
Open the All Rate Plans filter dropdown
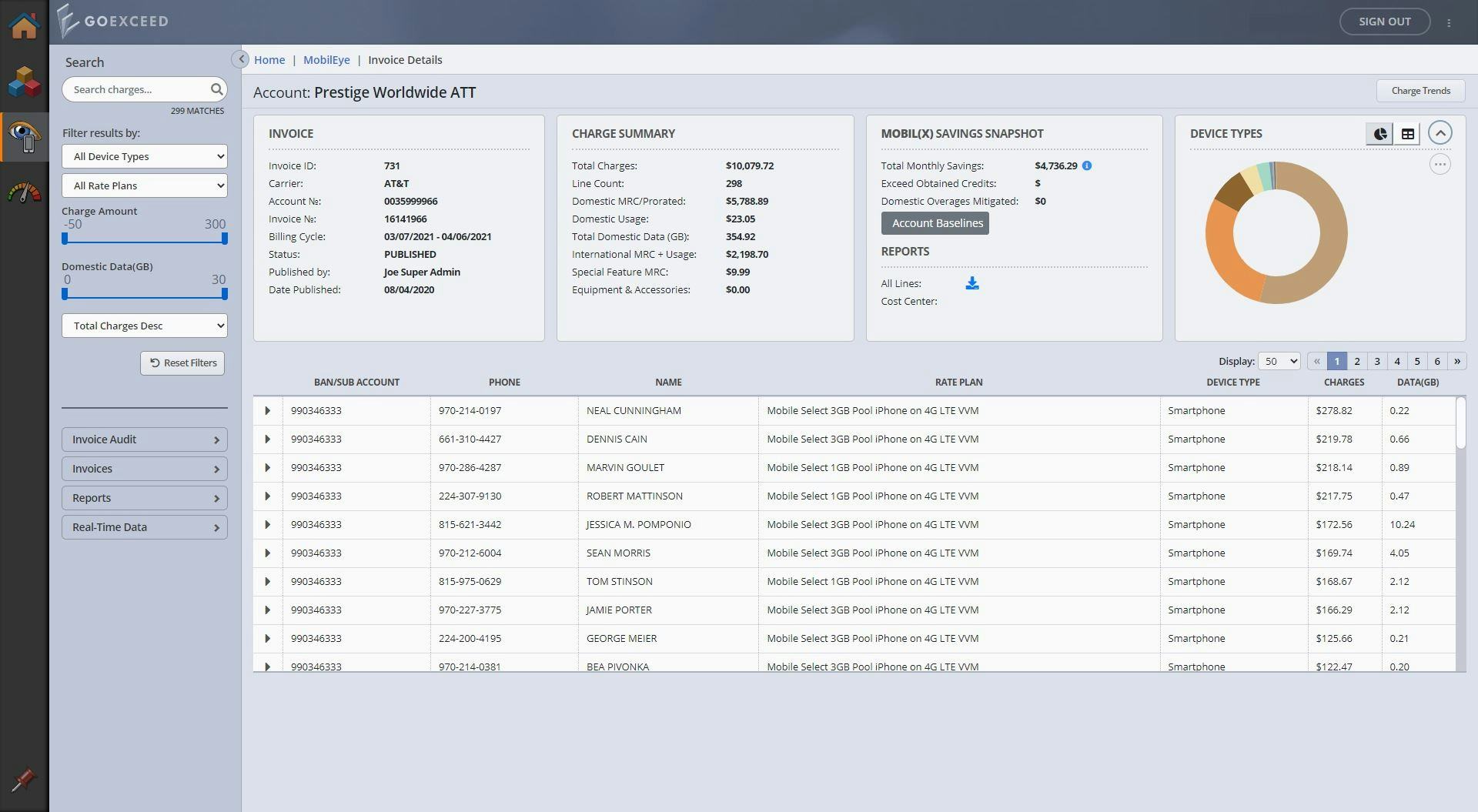tap(145, 185)
